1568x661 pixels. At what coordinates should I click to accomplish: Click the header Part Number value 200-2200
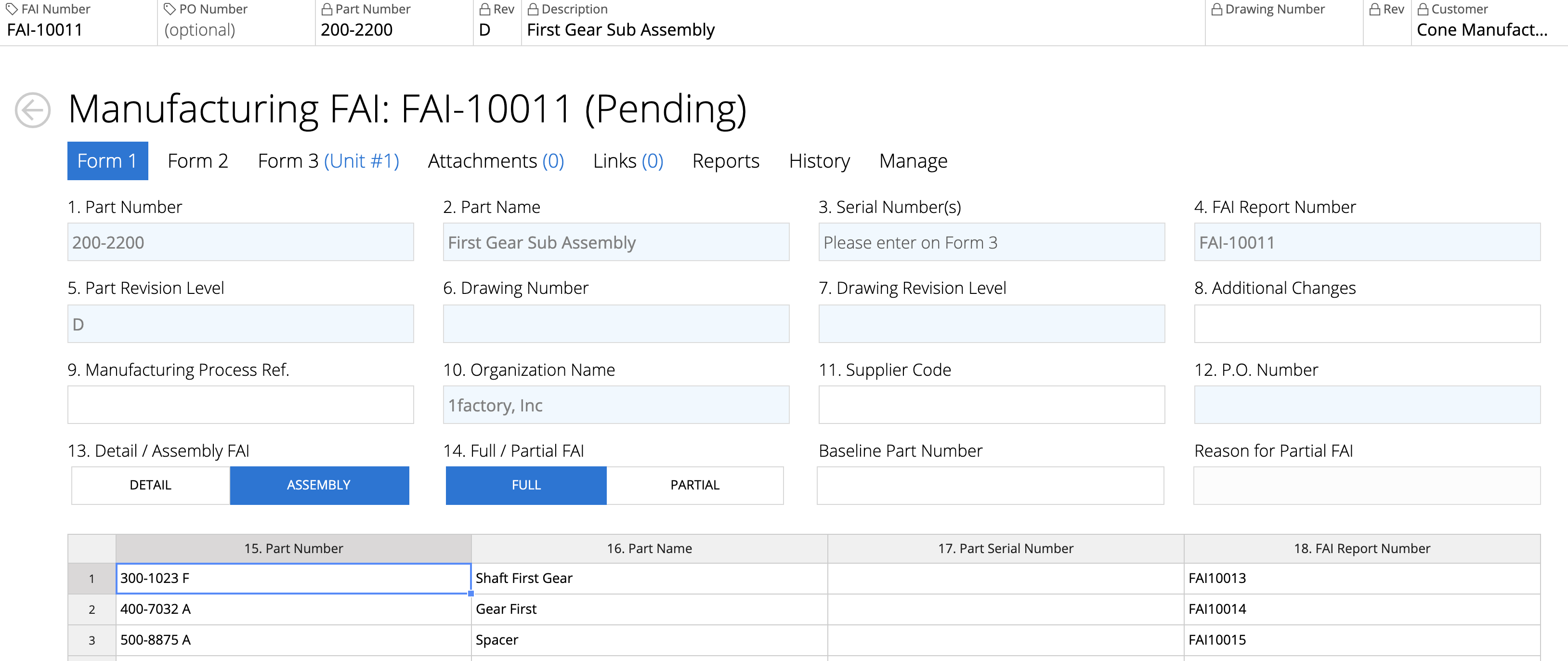[x=357, y=30]
